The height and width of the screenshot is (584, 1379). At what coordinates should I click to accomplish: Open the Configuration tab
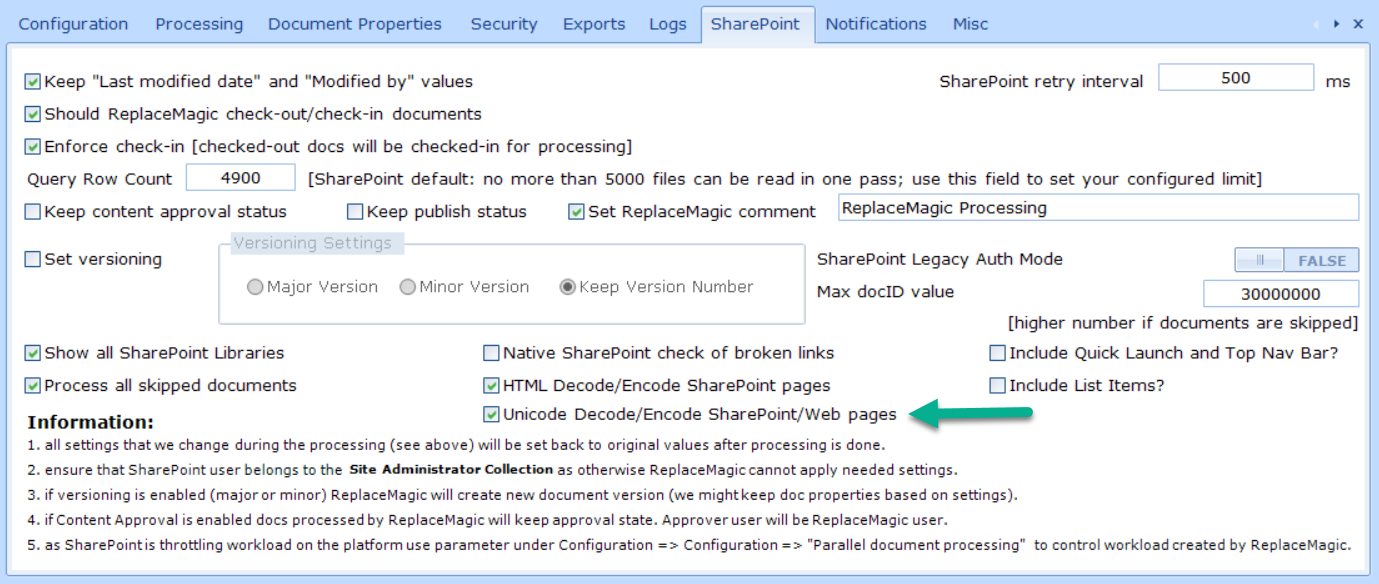[73, 24]
